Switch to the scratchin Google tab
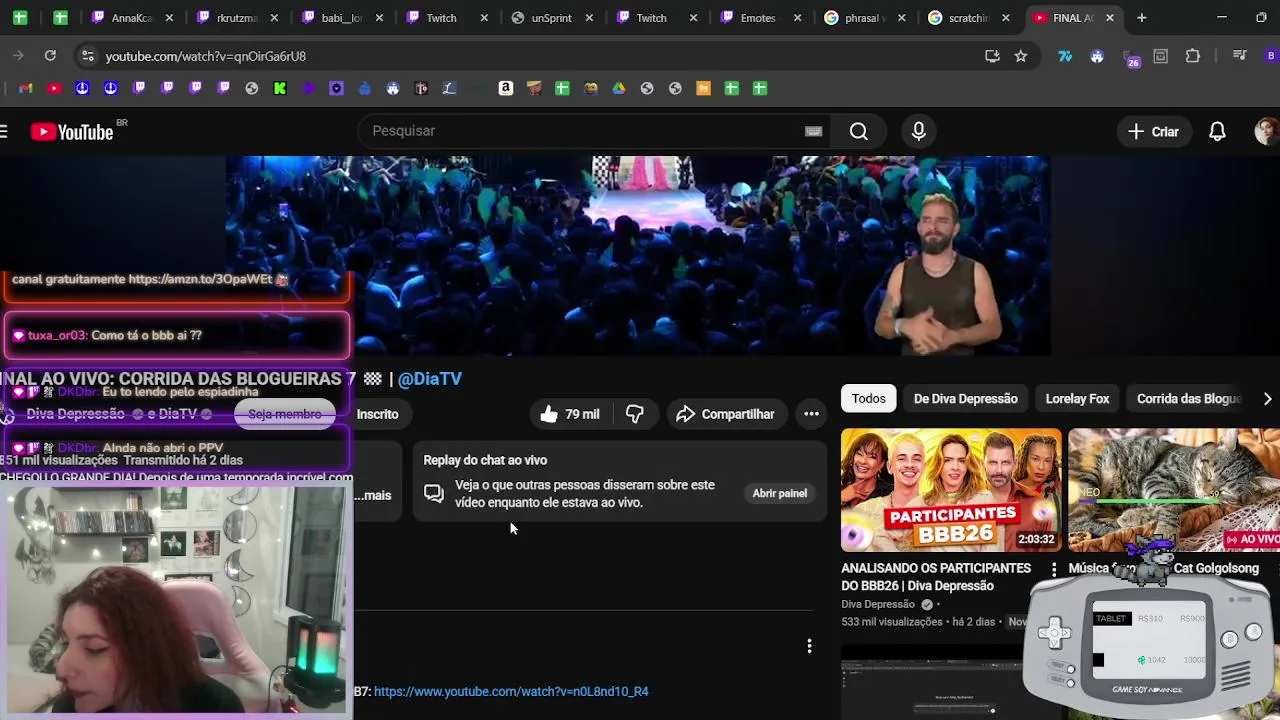The width and height of the screenshot is (1280, 720). point(967,18)
